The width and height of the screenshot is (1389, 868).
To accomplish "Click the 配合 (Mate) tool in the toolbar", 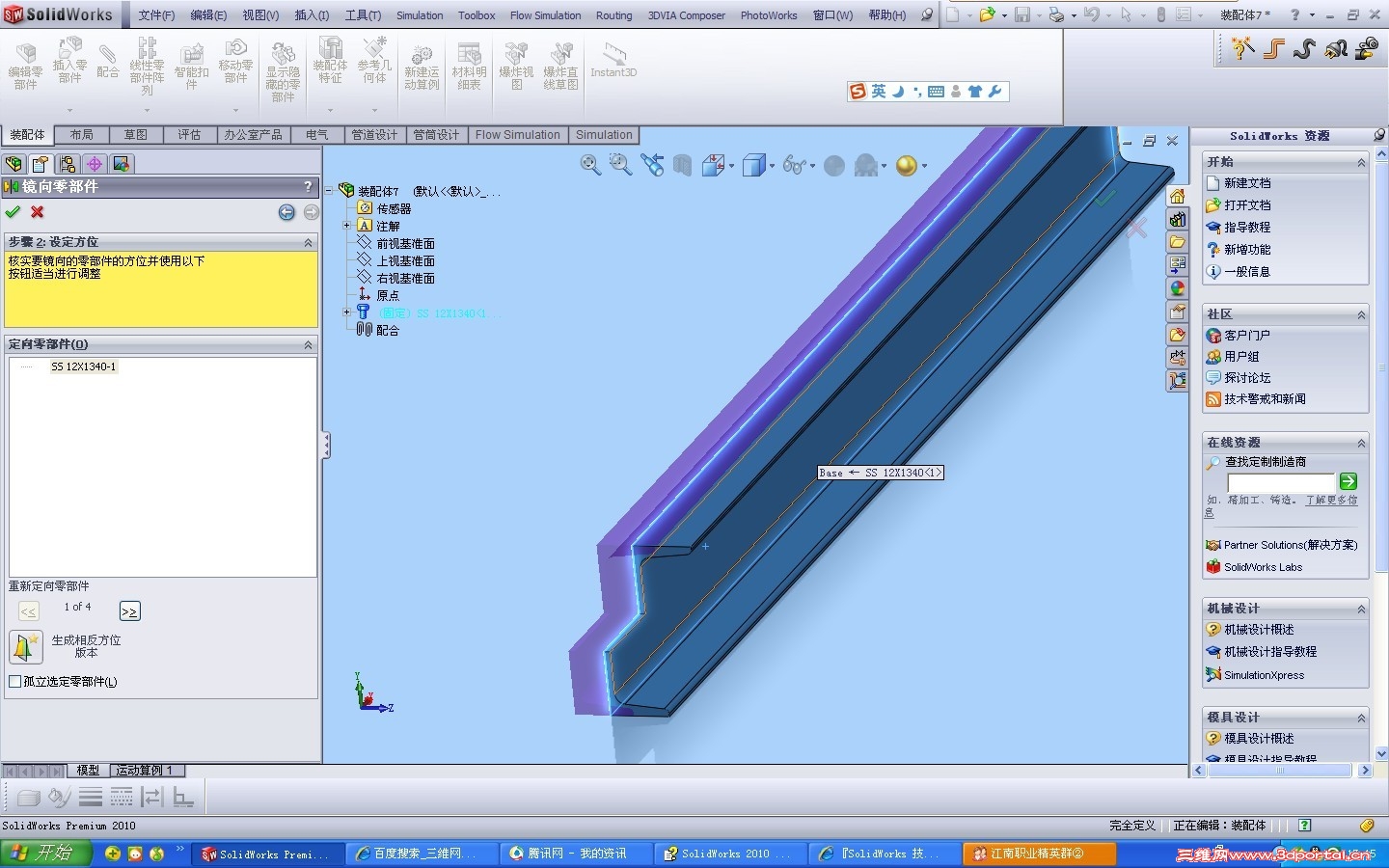I will [x=108, y=62].
